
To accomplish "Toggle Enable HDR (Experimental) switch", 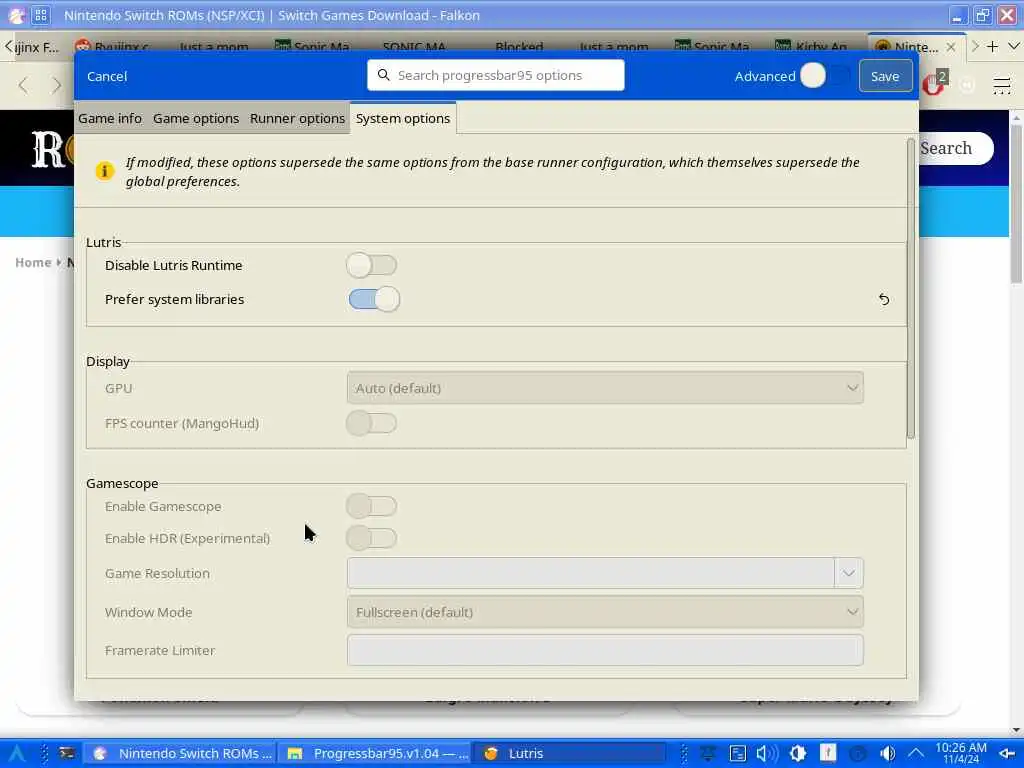I will coord(372,538).
